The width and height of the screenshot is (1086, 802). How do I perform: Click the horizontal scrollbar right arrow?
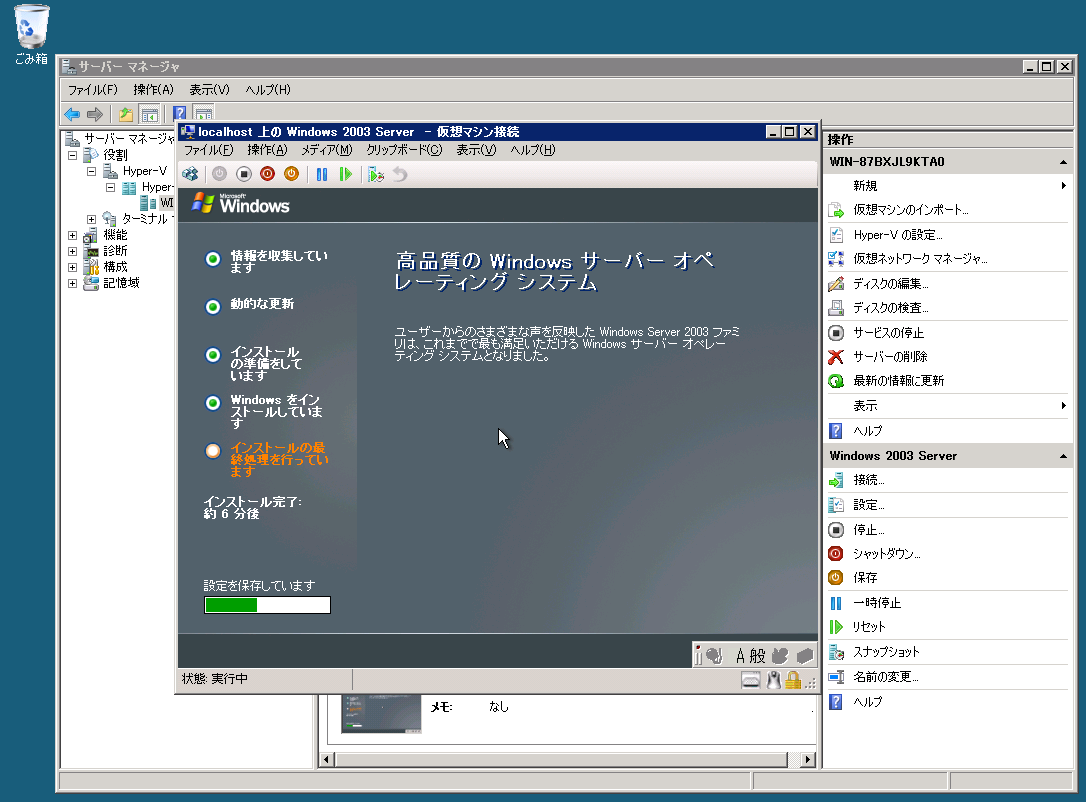(x=808, y=760)
